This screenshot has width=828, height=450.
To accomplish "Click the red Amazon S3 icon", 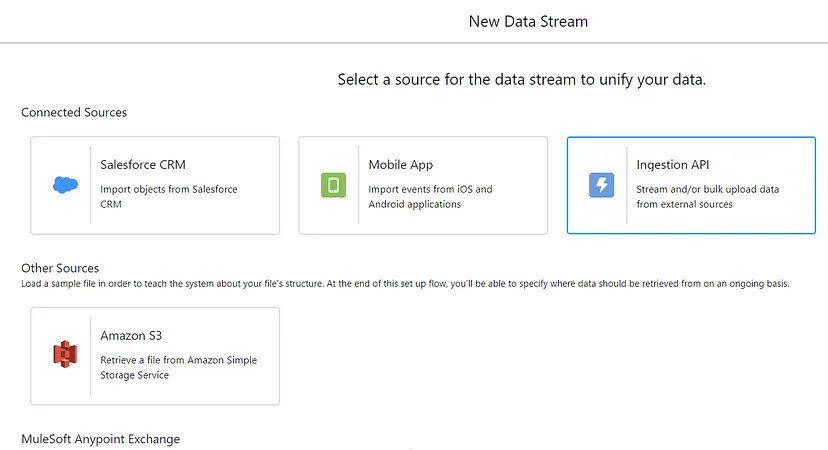I will pos(65,354).
